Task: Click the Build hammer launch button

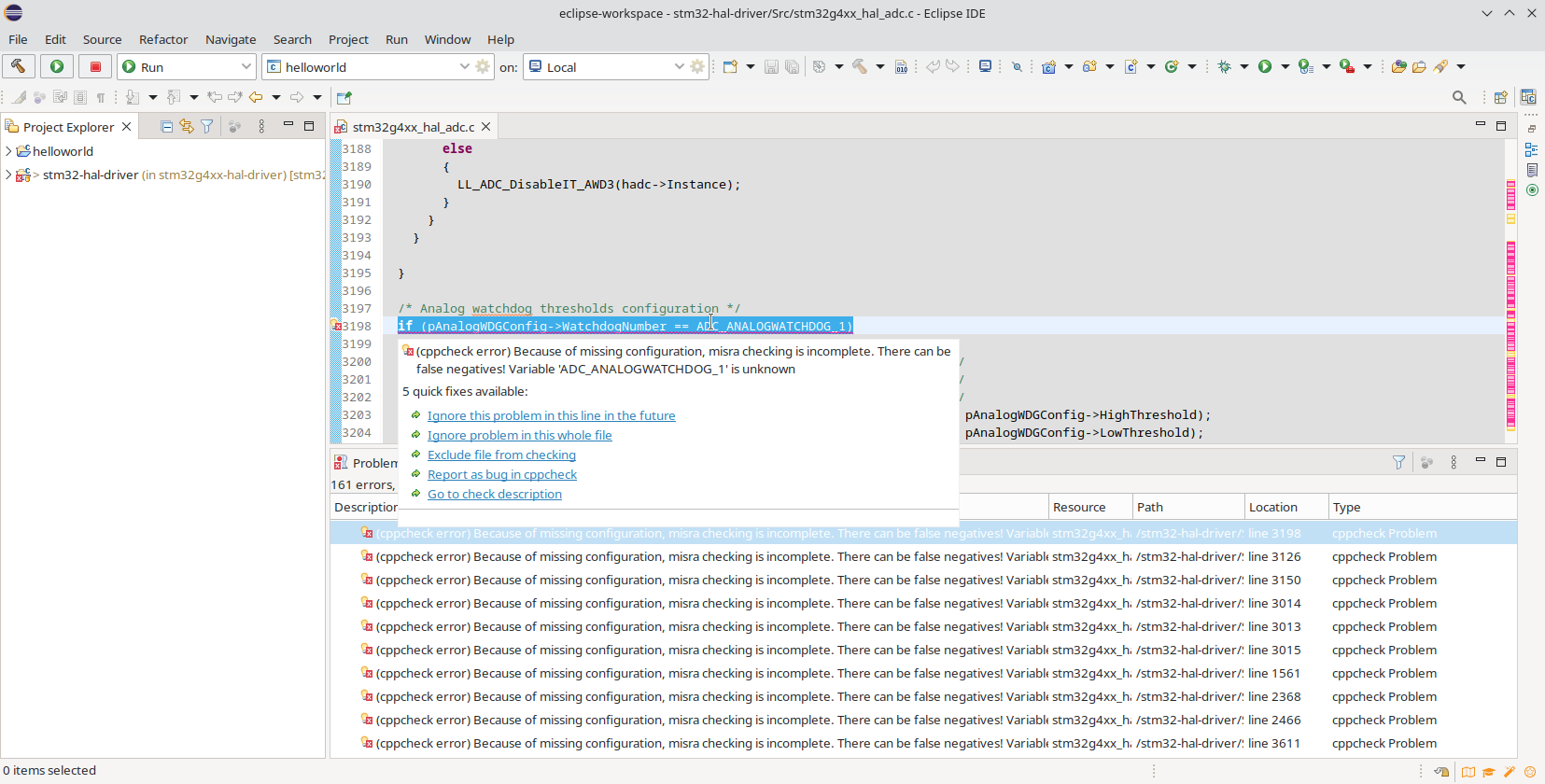Action: 19,66
